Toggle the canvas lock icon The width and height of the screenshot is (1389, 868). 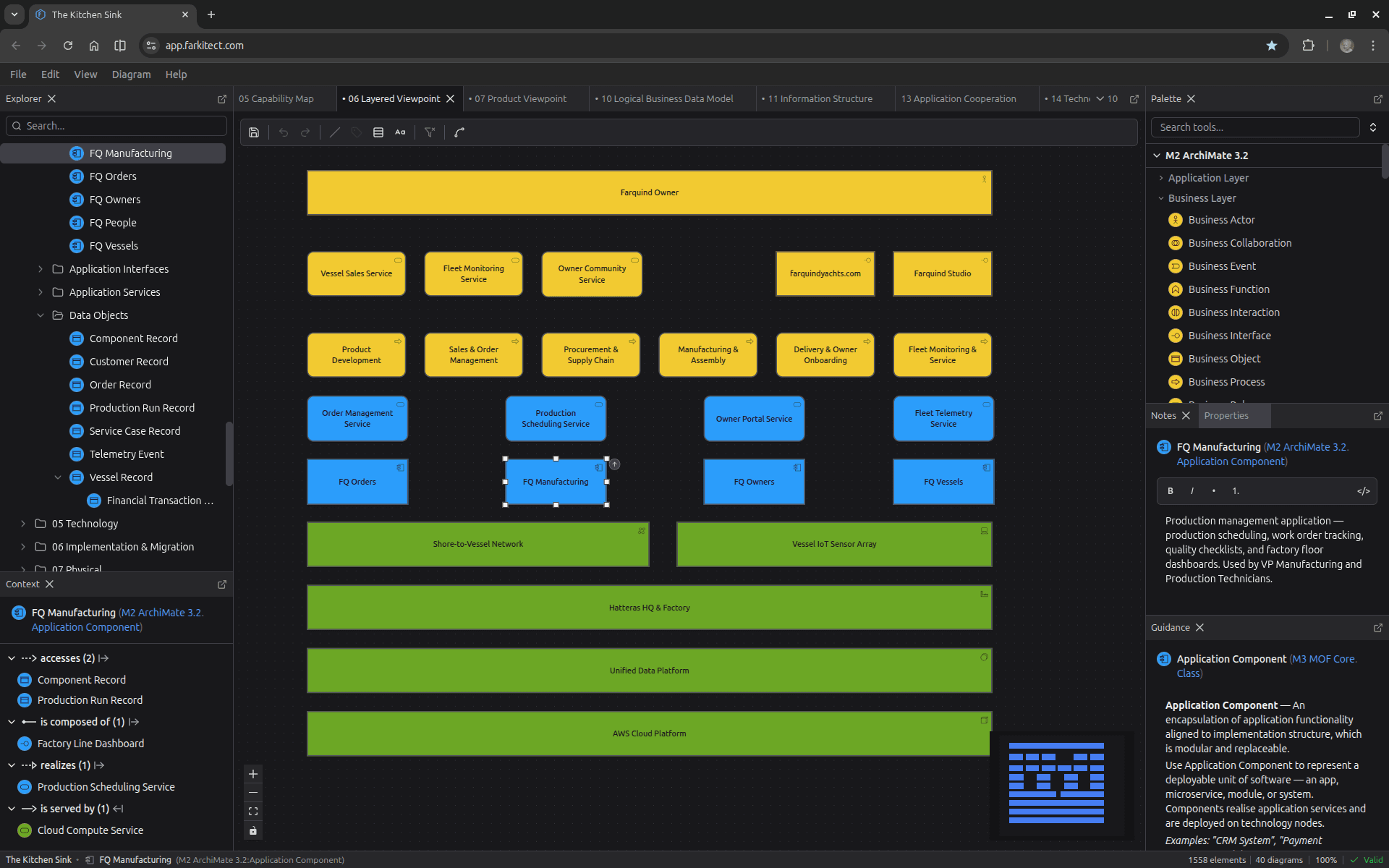[x=253, y=830]
